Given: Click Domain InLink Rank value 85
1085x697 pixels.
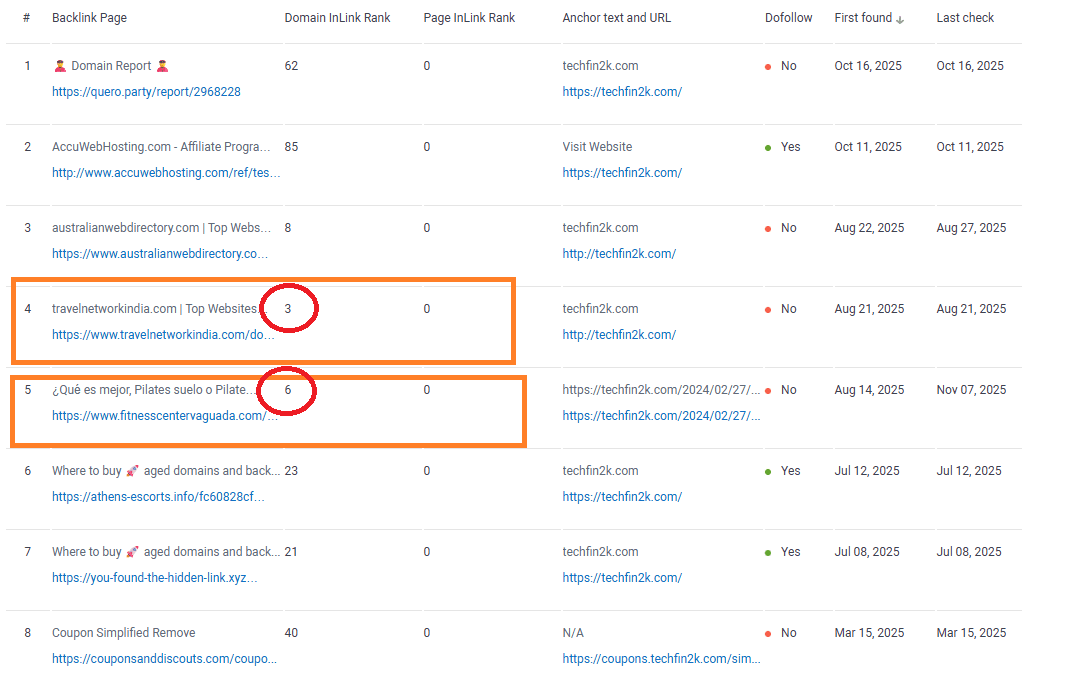Looking at the screenshot, I should 291,147.
